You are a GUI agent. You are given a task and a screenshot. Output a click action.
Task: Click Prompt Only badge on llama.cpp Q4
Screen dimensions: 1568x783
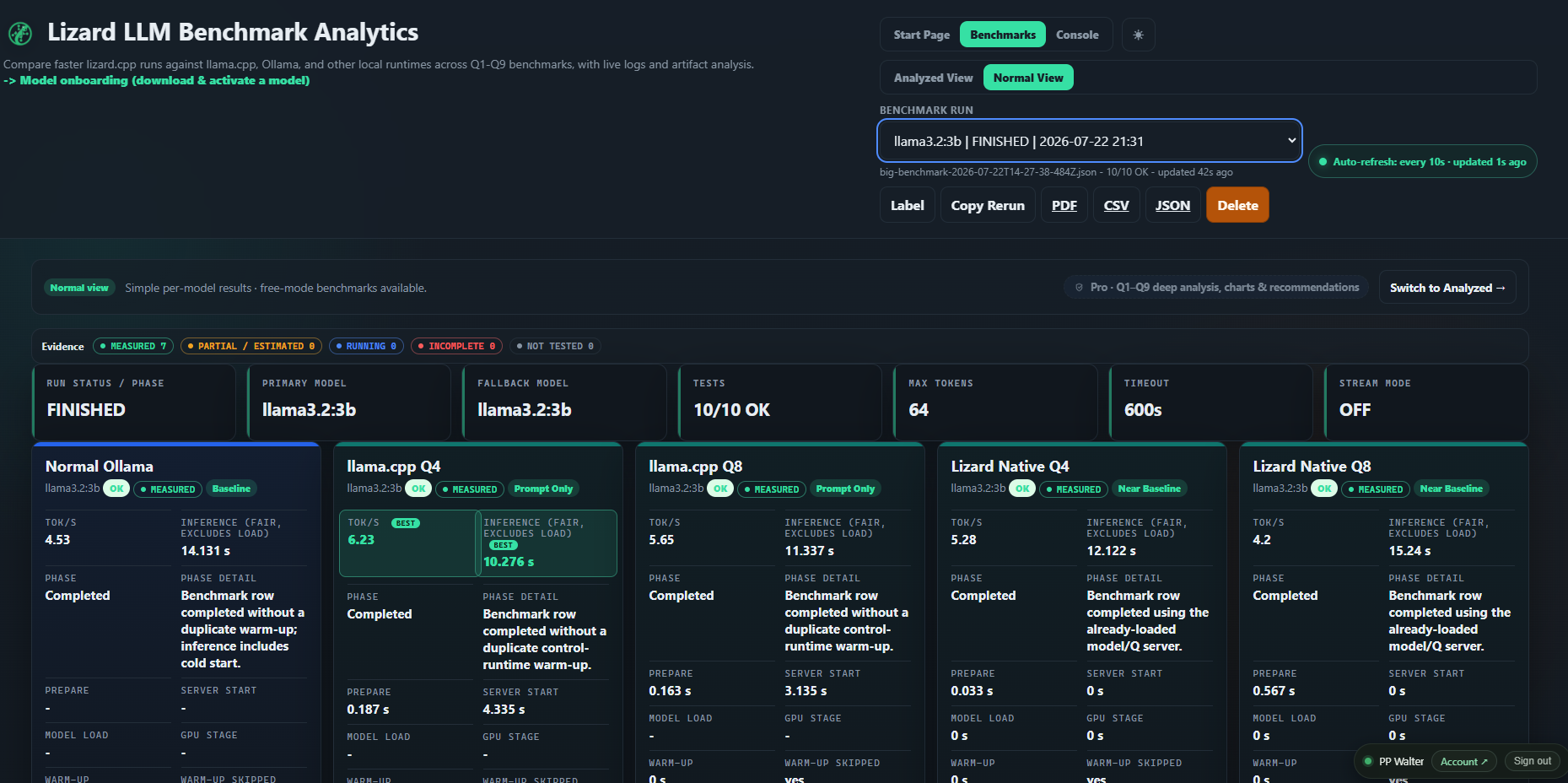[543, 489]
